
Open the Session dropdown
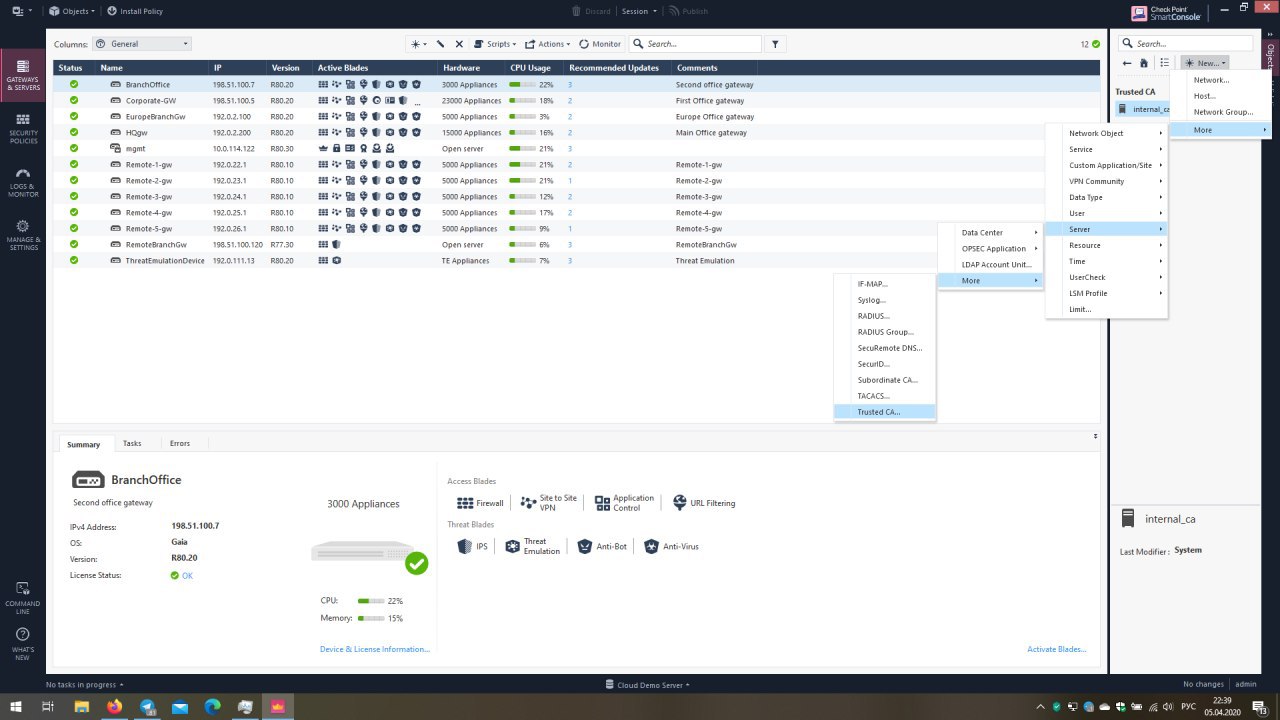[639, 11]
